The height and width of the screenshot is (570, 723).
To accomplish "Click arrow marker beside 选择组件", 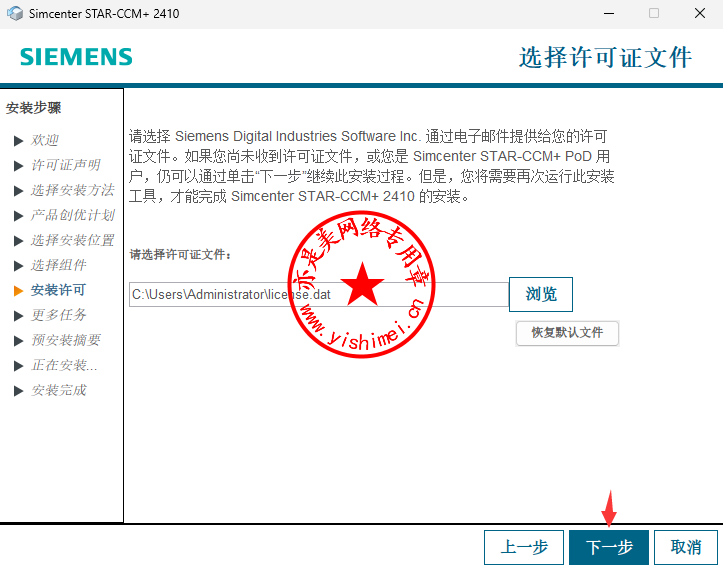I will coord(18,266).
